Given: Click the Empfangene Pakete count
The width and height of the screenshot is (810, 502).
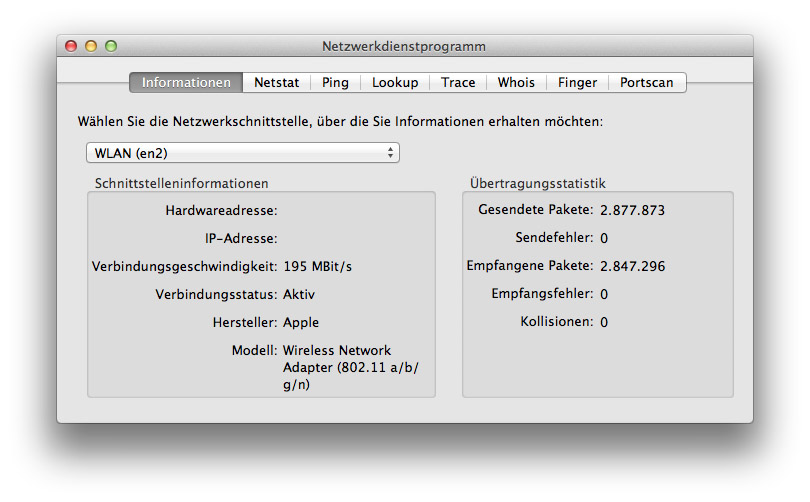Looking at the screenshot, I should (632, 266).
